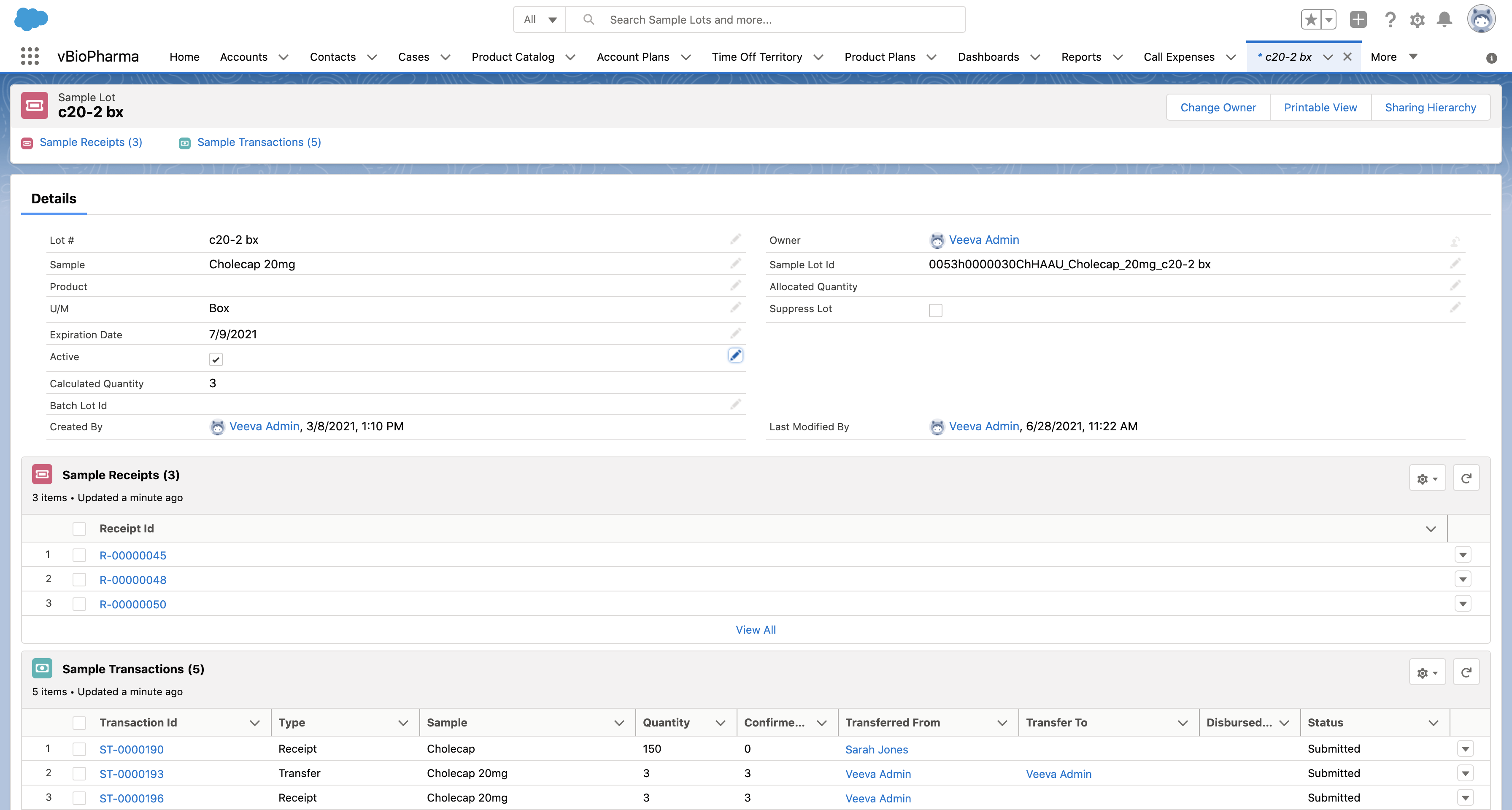Click the Favorites star icon
Image resolution: width=1512 pixels, height=810 pixels.
1310,19
